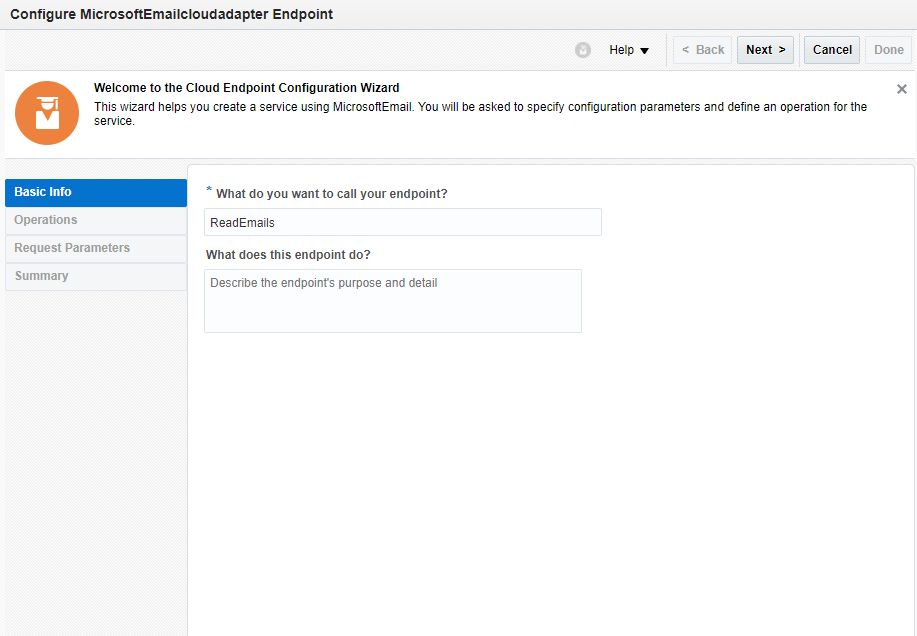917x636 pixels.
Task: Click 'What do you want to call your endpoint?' label
Action: click(x=332, y=194)
